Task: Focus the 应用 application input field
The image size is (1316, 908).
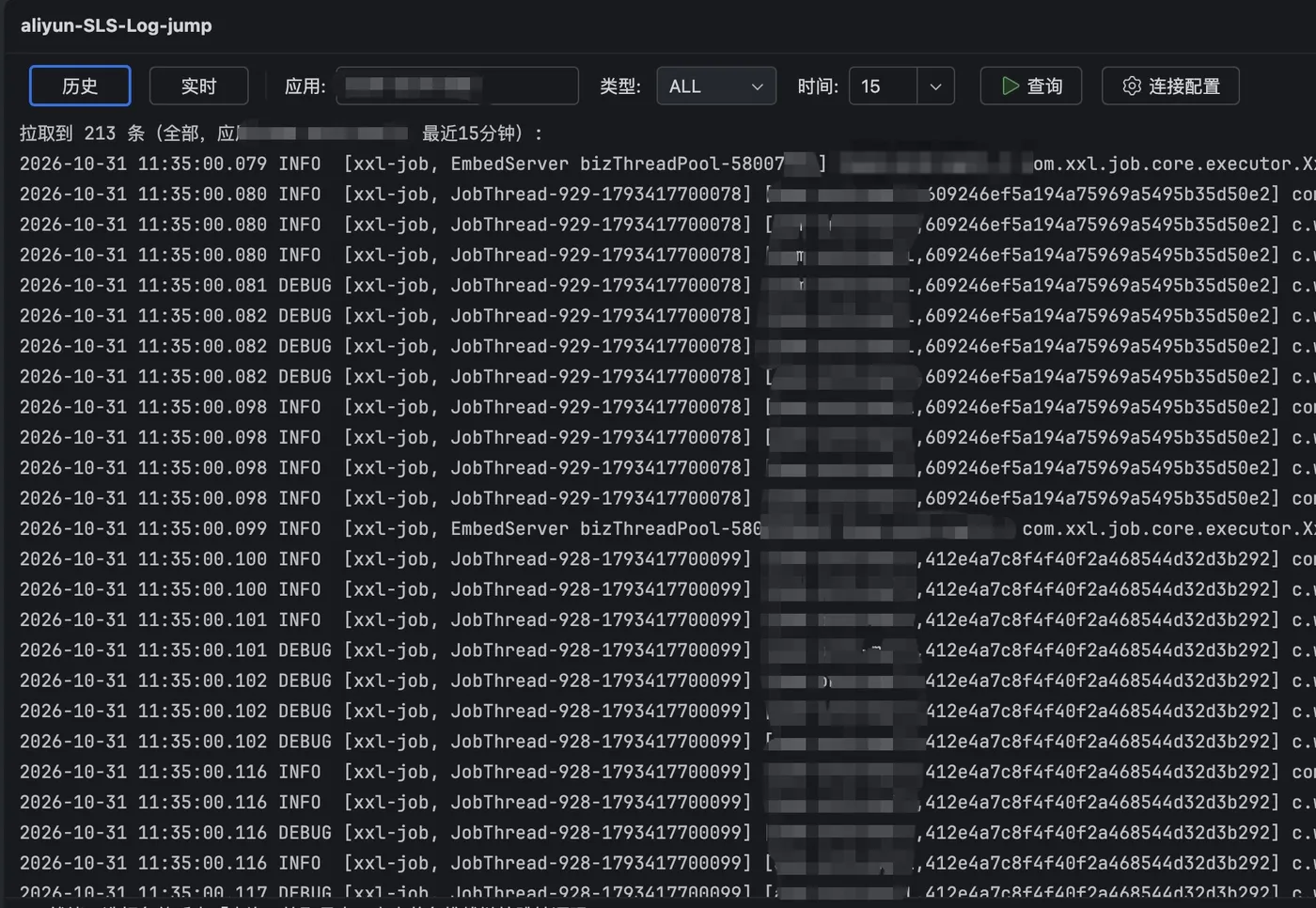Action: [457, 86]
